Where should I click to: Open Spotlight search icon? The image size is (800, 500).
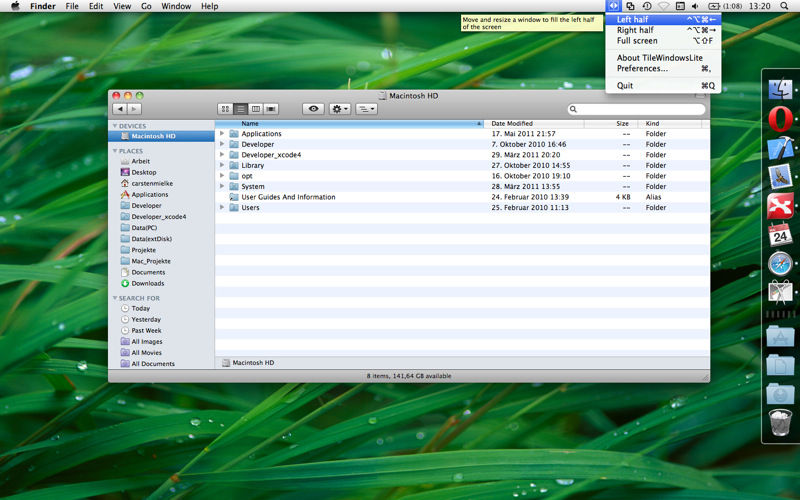(x=784, y=6)
